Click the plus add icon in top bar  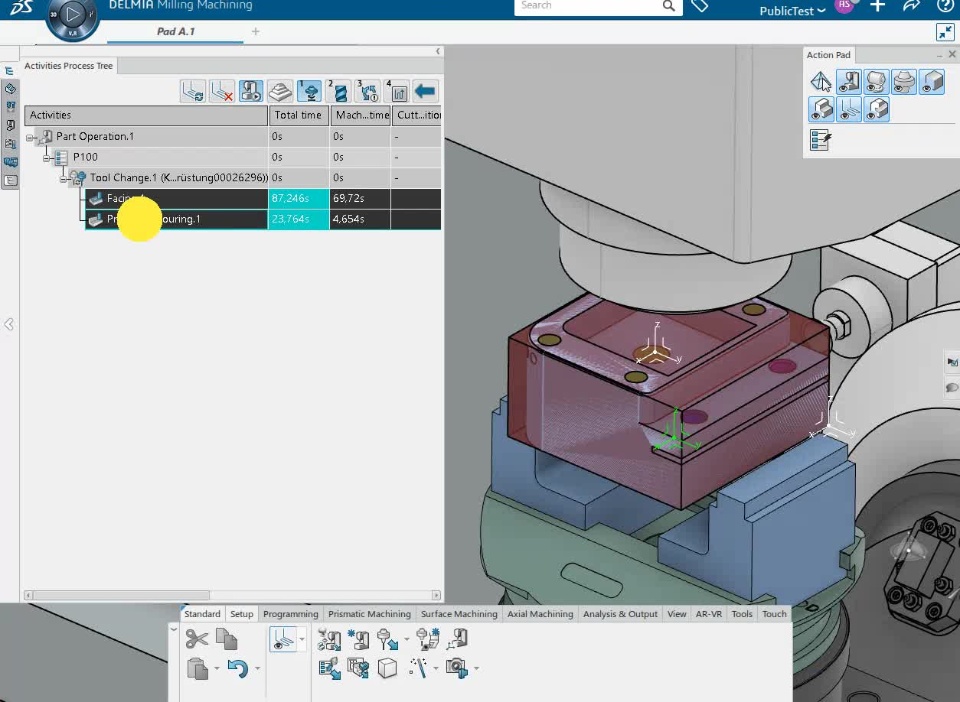[x=877, y=6]
